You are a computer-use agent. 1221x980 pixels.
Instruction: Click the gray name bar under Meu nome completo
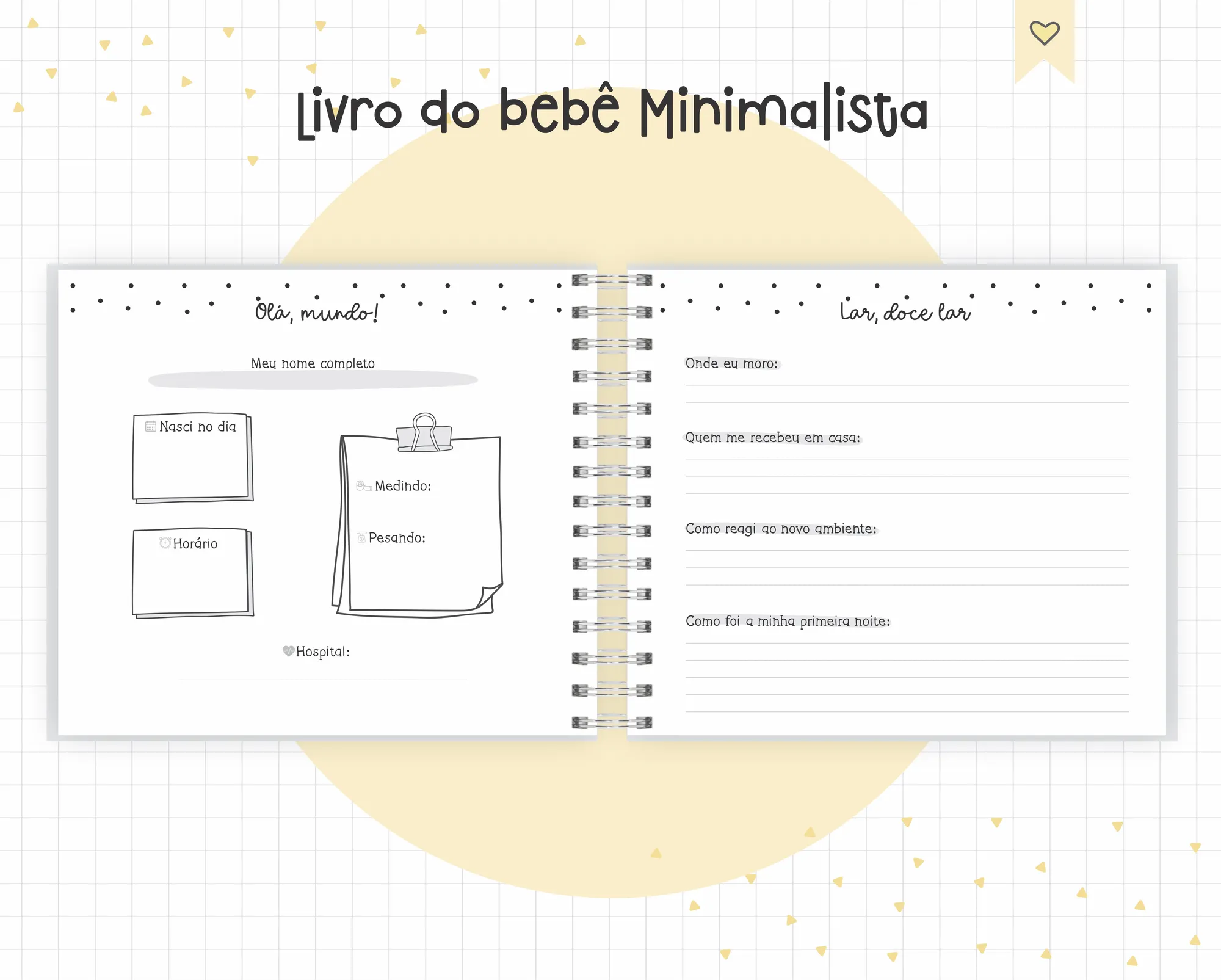pyautogui.click(x=313, y=380)
